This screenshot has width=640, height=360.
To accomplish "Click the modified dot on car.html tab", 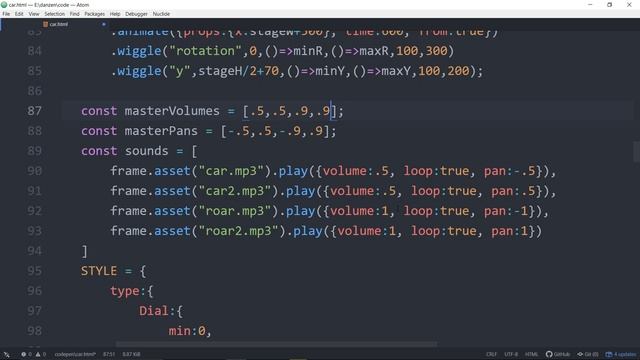I will (x=104, y=24).
